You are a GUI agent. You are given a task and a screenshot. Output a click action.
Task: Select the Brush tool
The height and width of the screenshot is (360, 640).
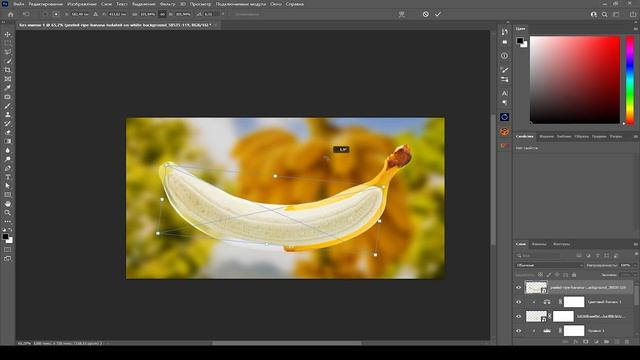(x=7, y=106)
